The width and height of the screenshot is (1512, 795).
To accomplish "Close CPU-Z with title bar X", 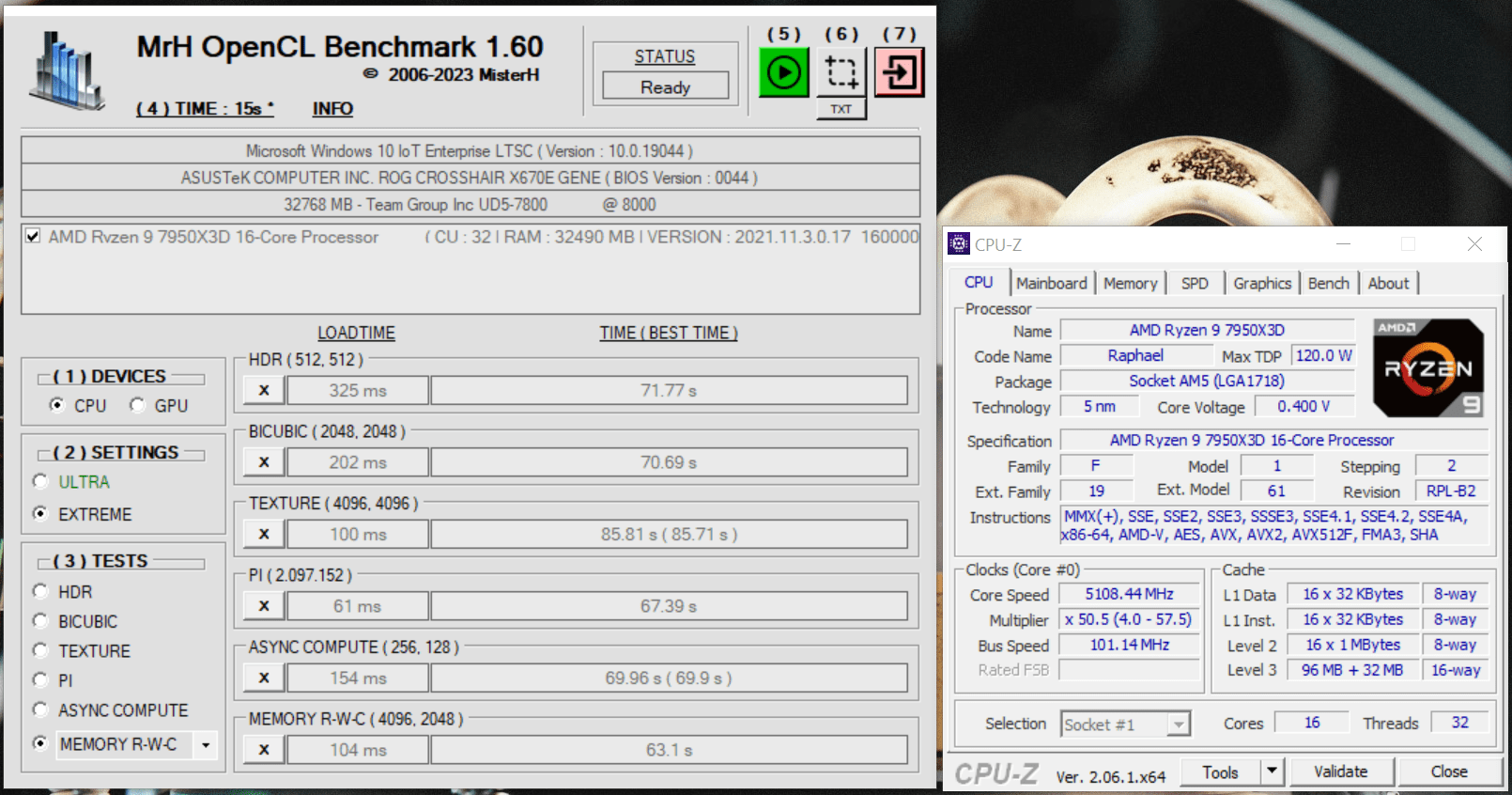I will point(1474,244).
